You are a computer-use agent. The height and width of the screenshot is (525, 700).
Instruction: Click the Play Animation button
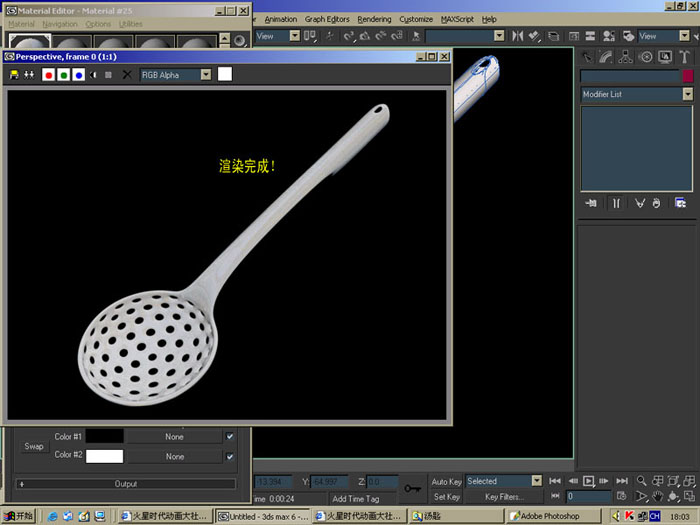point(589,481)
